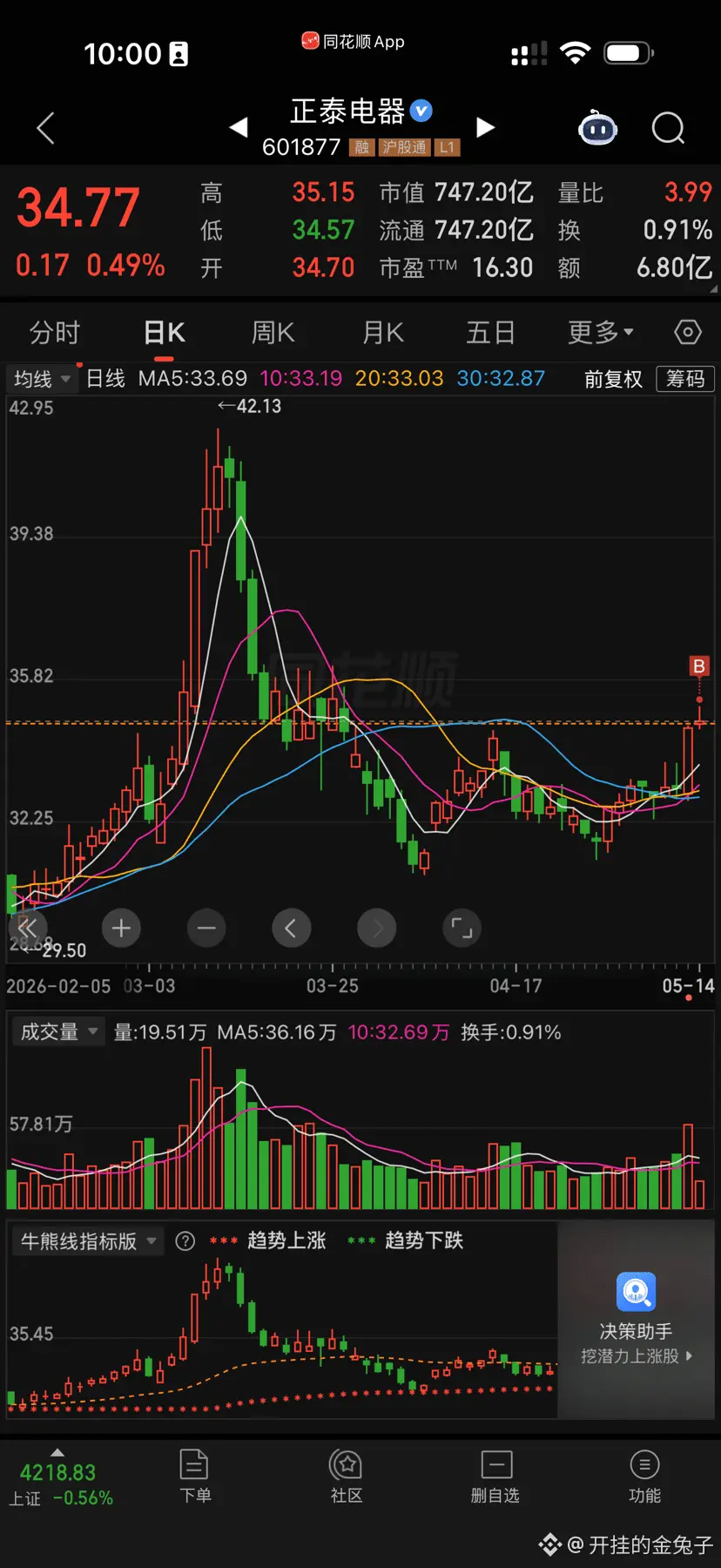The width and height of the screenshot is (721, 1568).
Task: Tap the 30:32.87 moving average label
Action: pyautogui.click(x=501, y=379)
